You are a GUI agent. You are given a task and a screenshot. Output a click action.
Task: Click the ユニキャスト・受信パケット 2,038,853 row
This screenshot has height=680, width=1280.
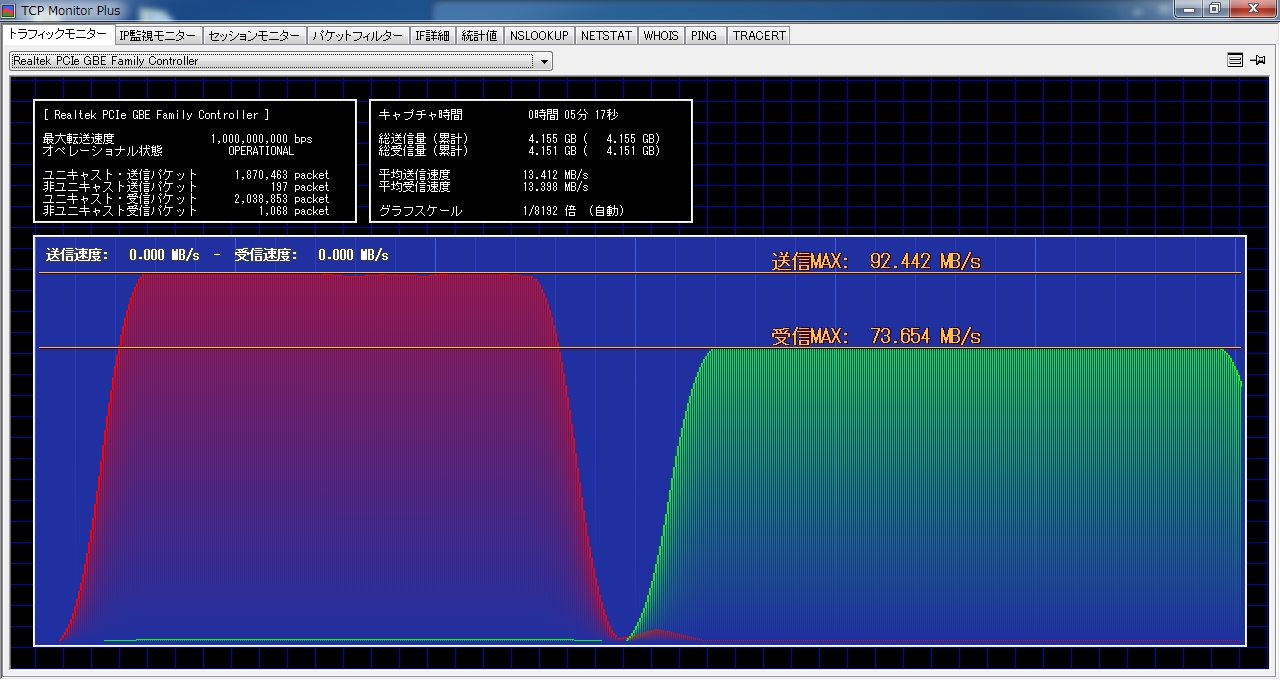coord(186,199)
